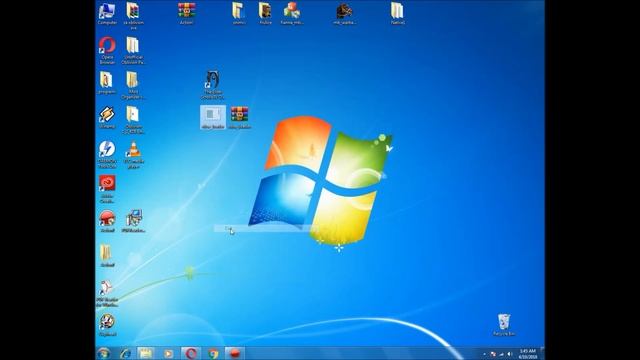Show hidden system tray icons
The image size is (640, 360).
coord(484,354)
